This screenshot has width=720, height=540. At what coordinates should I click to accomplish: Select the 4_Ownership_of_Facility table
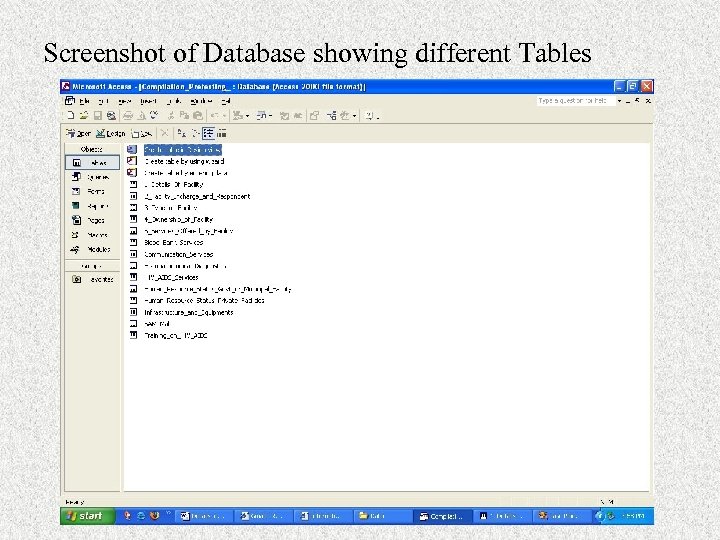coord(179,219)
